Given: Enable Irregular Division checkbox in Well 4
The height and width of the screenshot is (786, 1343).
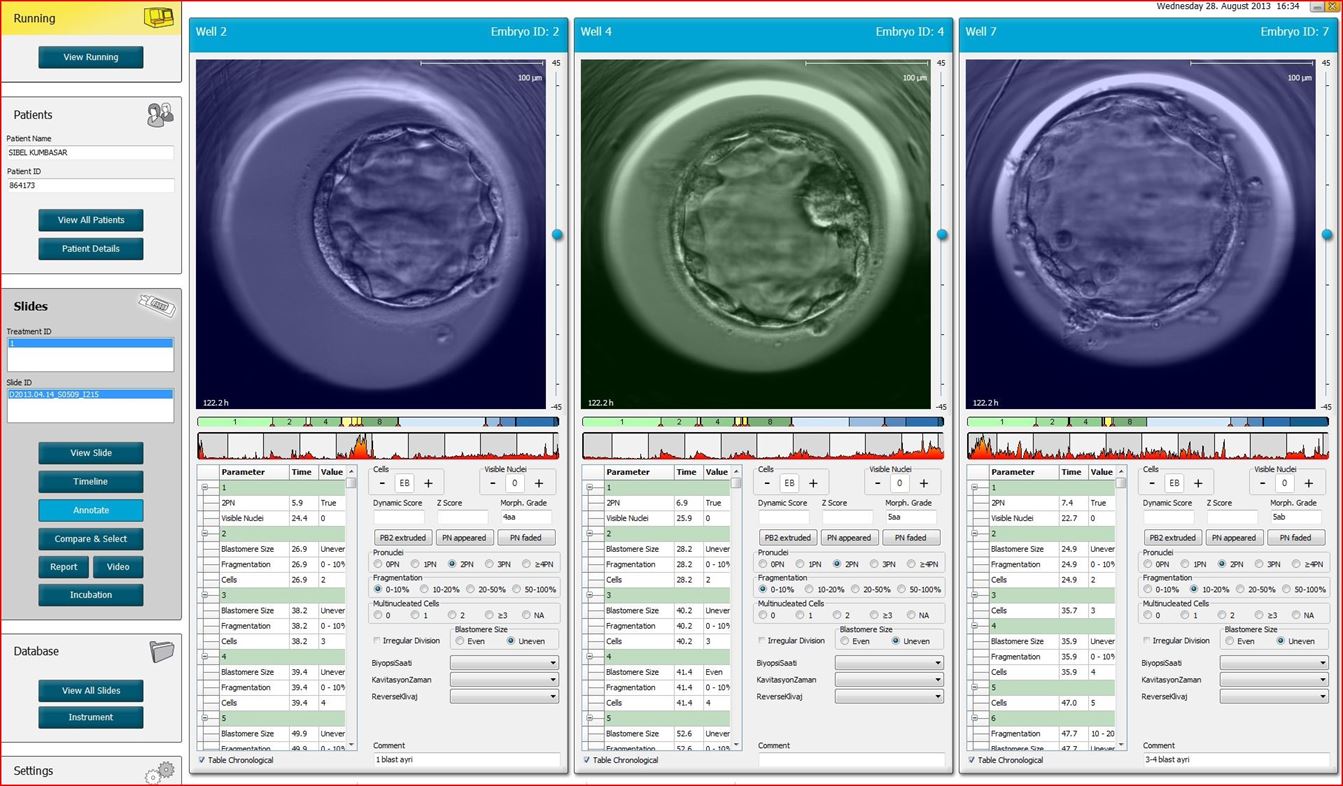Looking at the screenshot, I should tap(762, 641).
